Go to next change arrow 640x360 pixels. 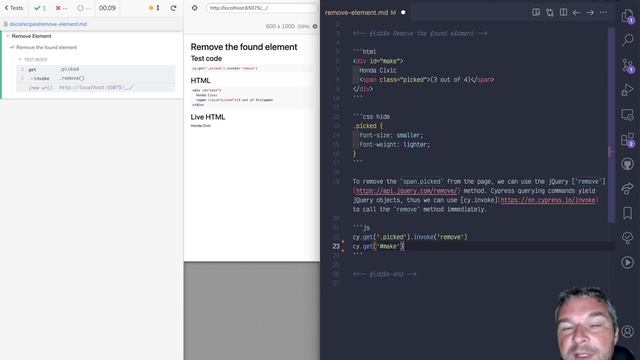(x=590, y=13)
